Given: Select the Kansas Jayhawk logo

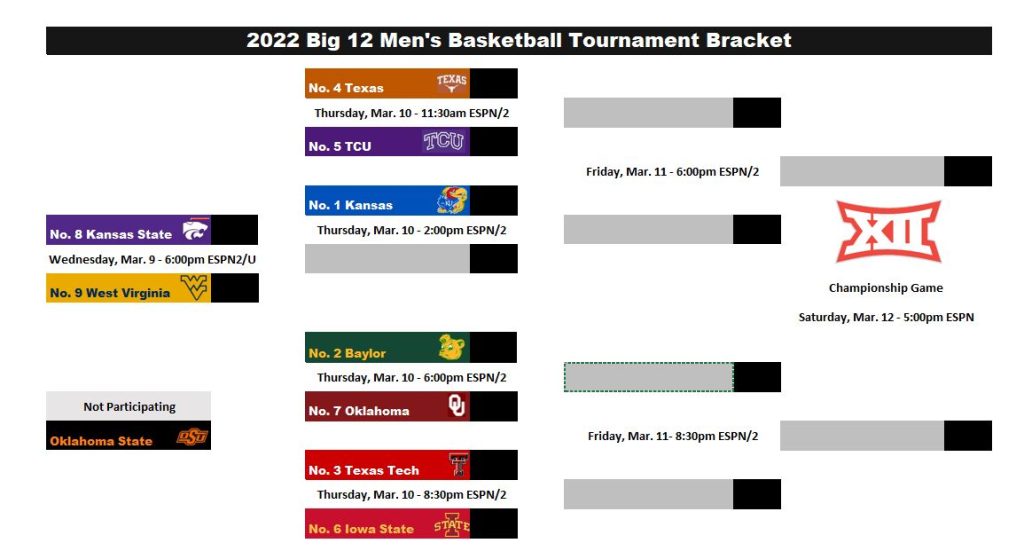Looking at the screenshot, I should tap(453, 200).
